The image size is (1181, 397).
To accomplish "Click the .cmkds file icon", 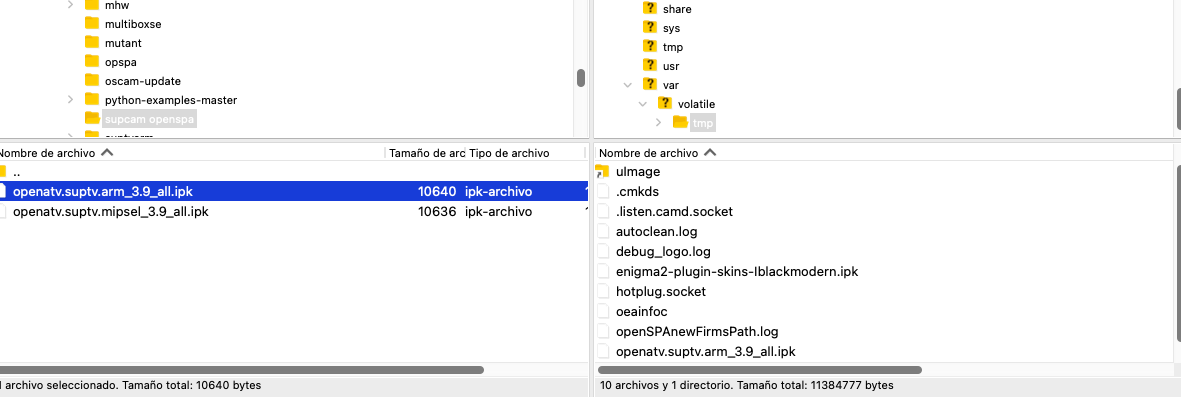I will (603, 191).
